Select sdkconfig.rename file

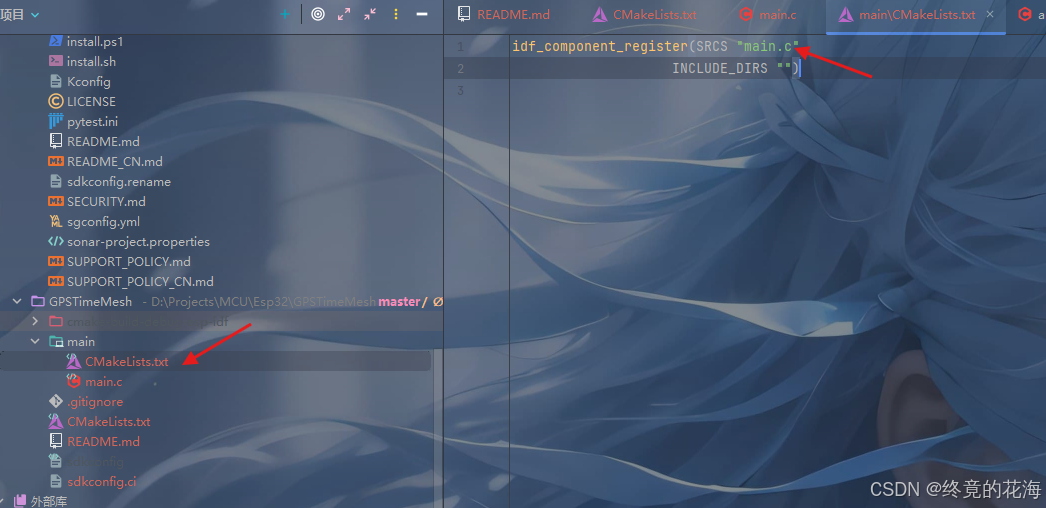tap(119, 181)
